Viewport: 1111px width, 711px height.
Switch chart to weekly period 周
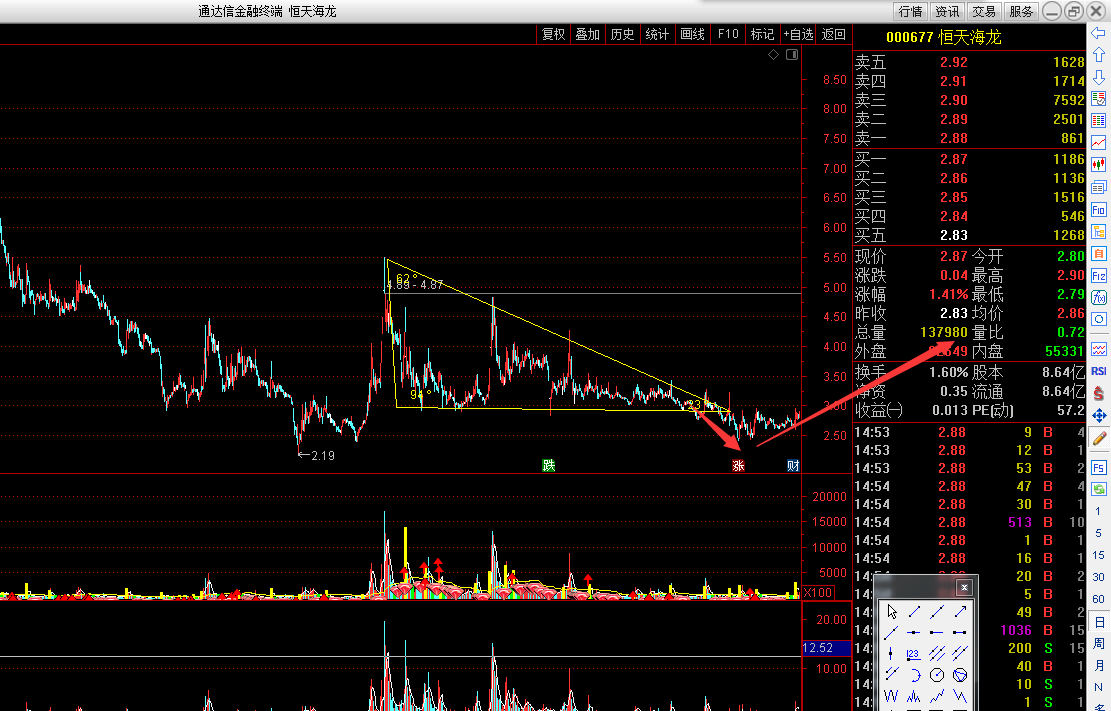coord(1099,643)
